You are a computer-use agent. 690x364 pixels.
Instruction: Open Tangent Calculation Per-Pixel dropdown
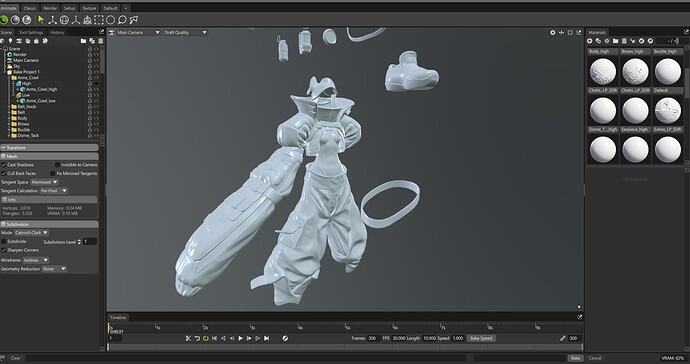coord(53,191)
